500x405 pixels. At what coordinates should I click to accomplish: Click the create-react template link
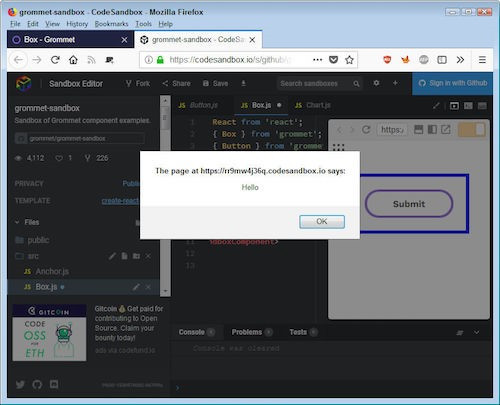point(120,201)
